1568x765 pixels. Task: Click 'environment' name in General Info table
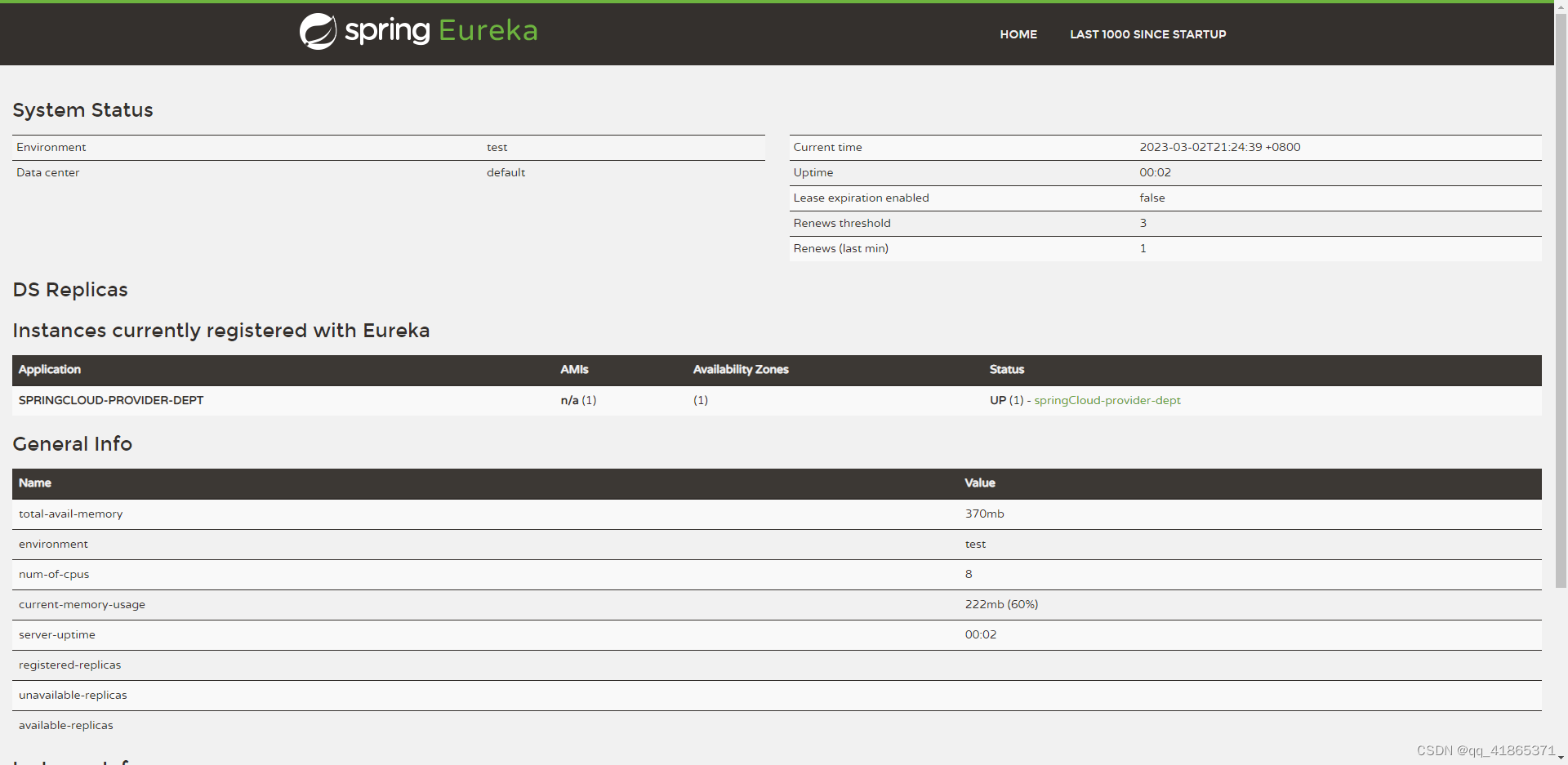pos(53,544)
